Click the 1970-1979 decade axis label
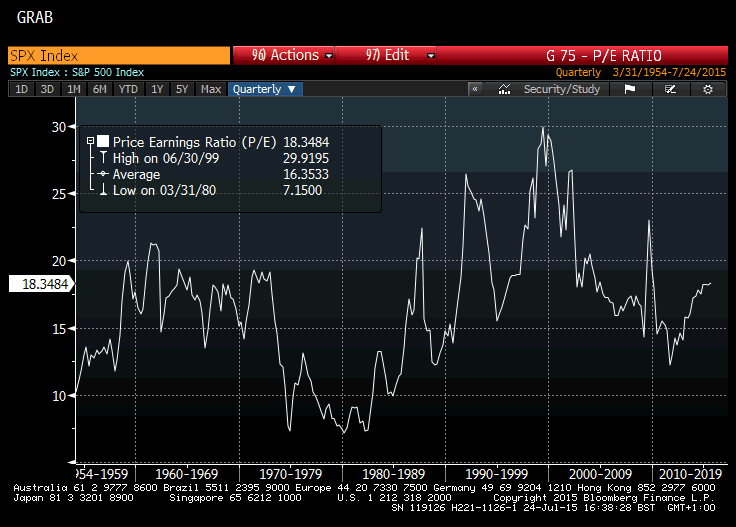Viewport: 736px width, 527px height. click(291, 474)
